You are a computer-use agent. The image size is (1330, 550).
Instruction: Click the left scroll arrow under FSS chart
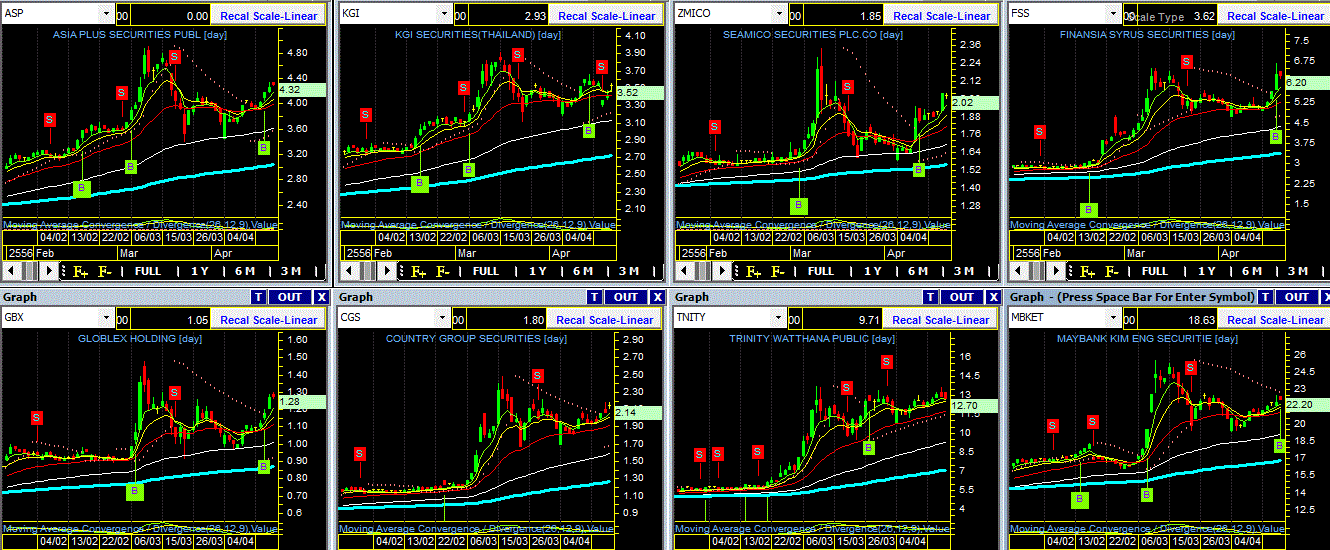click(x=1017, y=271)
